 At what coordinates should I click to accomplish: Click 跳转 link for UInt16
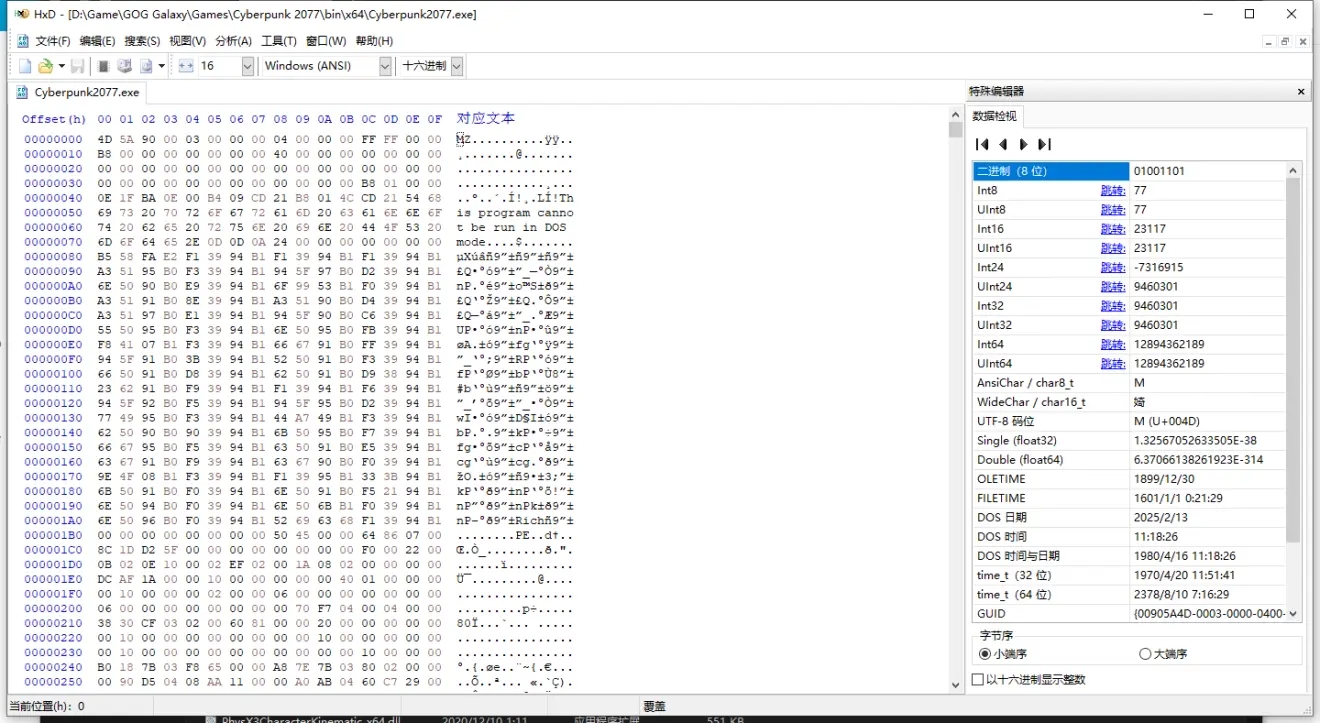click(1112, 248)
